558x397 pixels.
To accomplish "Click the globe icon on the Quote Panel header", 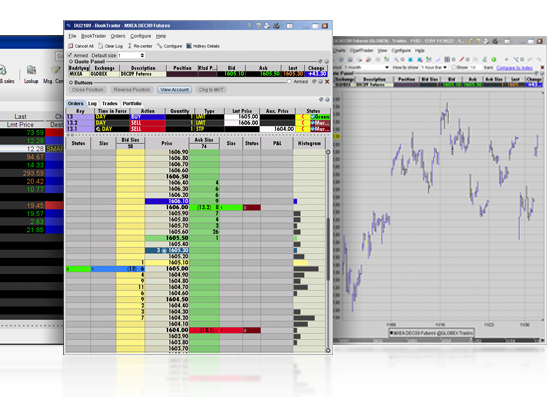I will 326,62.
